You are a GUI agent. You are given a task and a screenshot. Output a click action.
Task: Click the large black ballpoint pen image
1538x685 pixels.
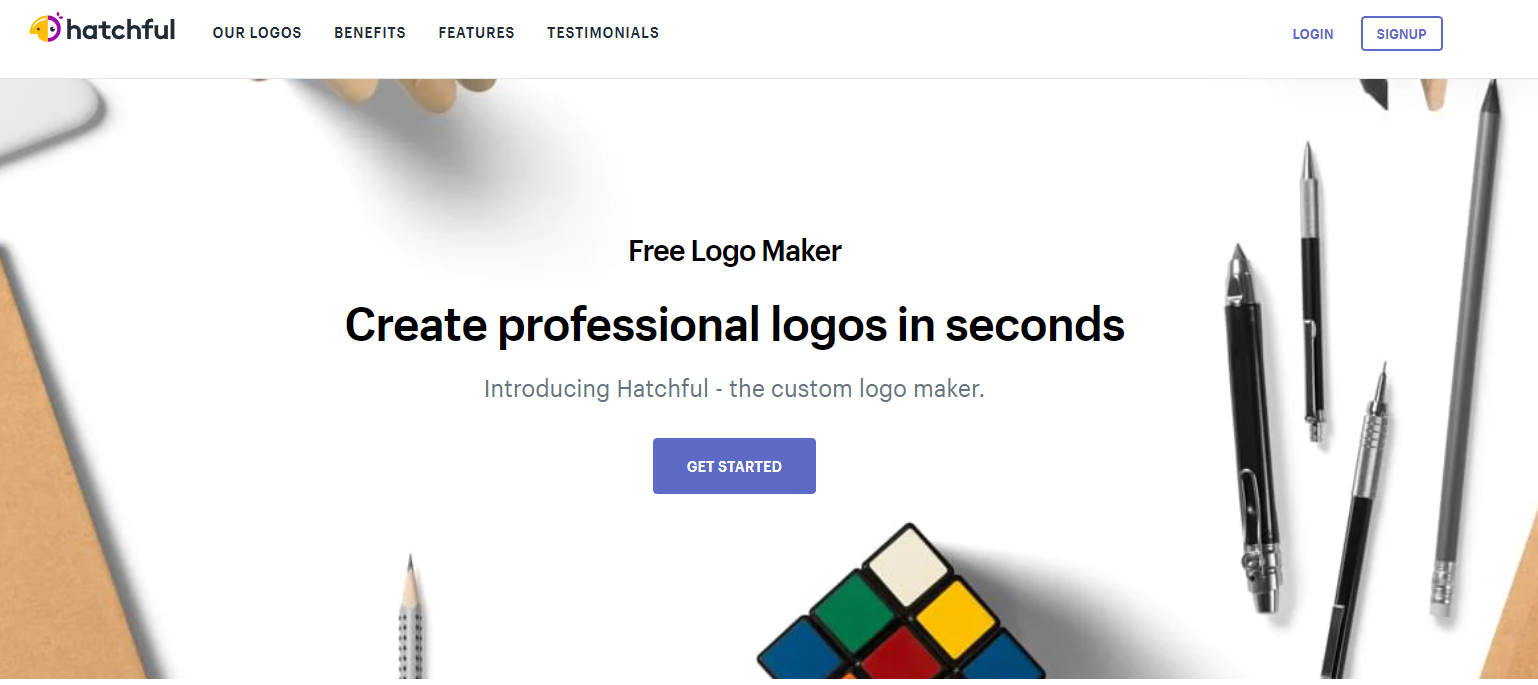[x=1254, y=428]
